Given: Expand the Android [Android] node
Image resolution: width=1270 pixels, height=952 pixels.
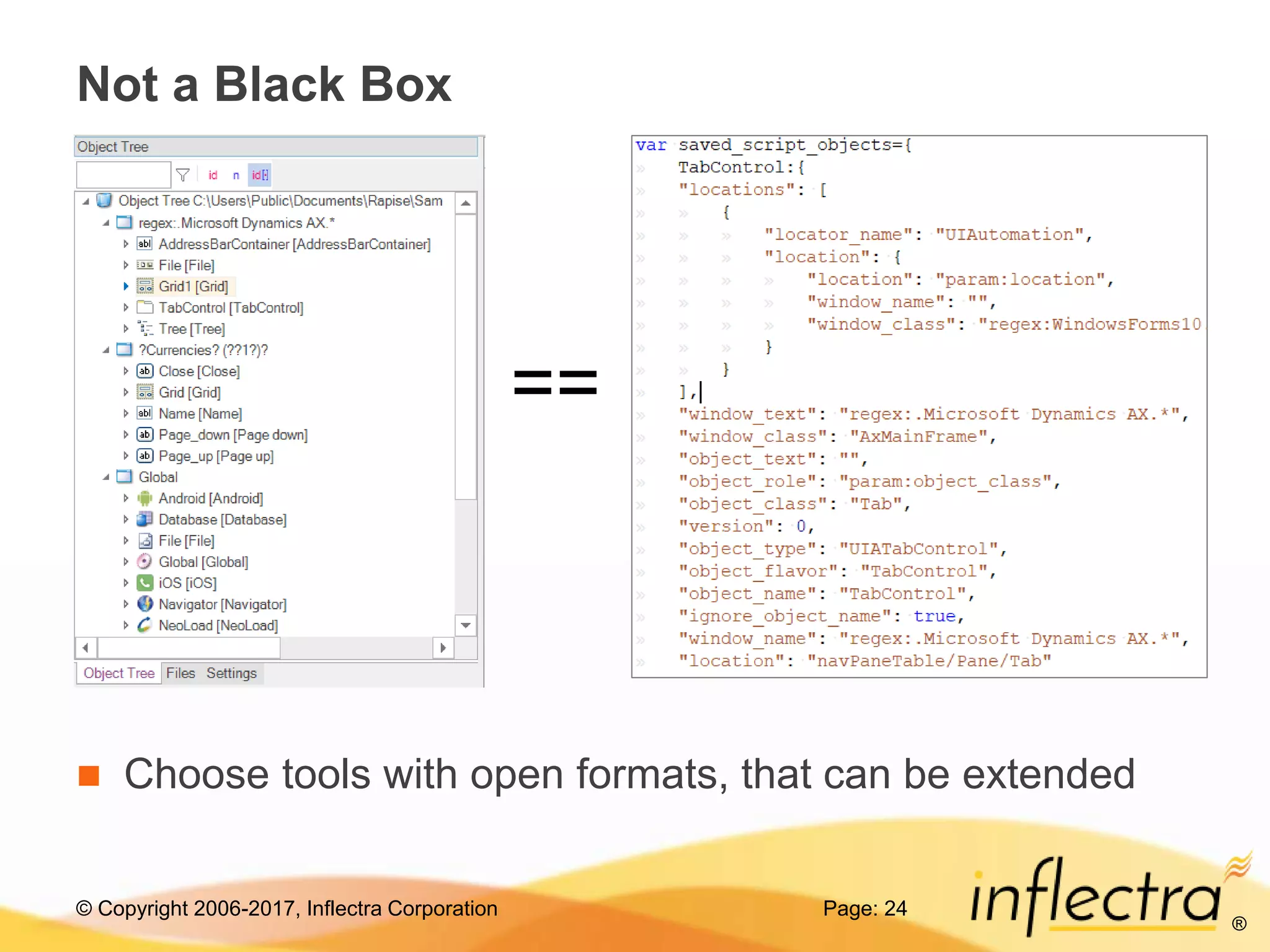Looking at the screenshot, I should click(x=126, y=498).
